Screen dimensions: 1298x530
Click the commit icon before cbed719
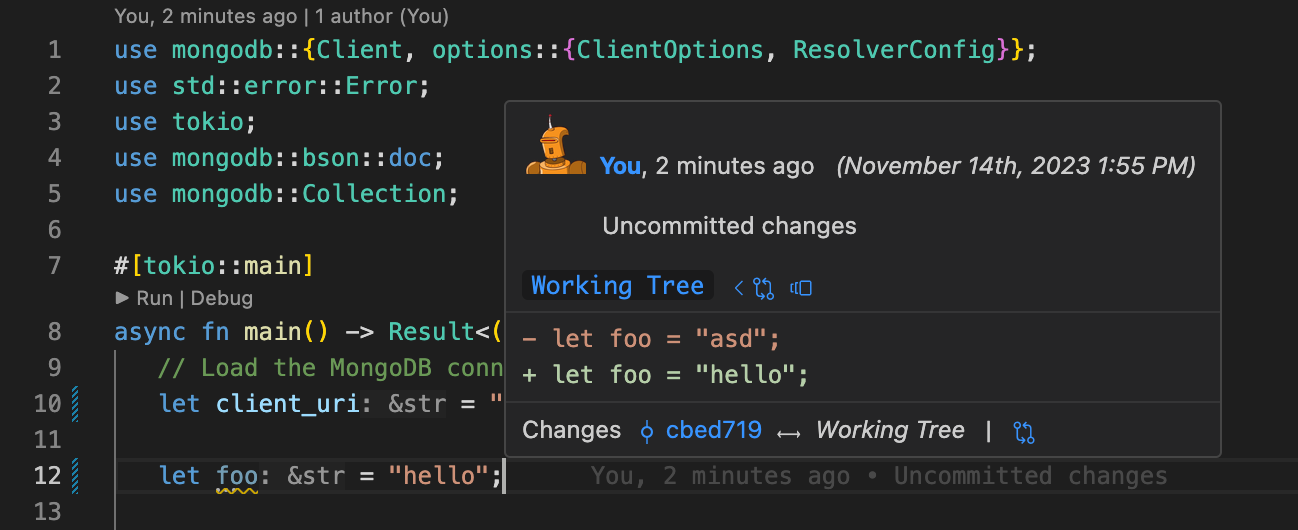tap(647, 432)
